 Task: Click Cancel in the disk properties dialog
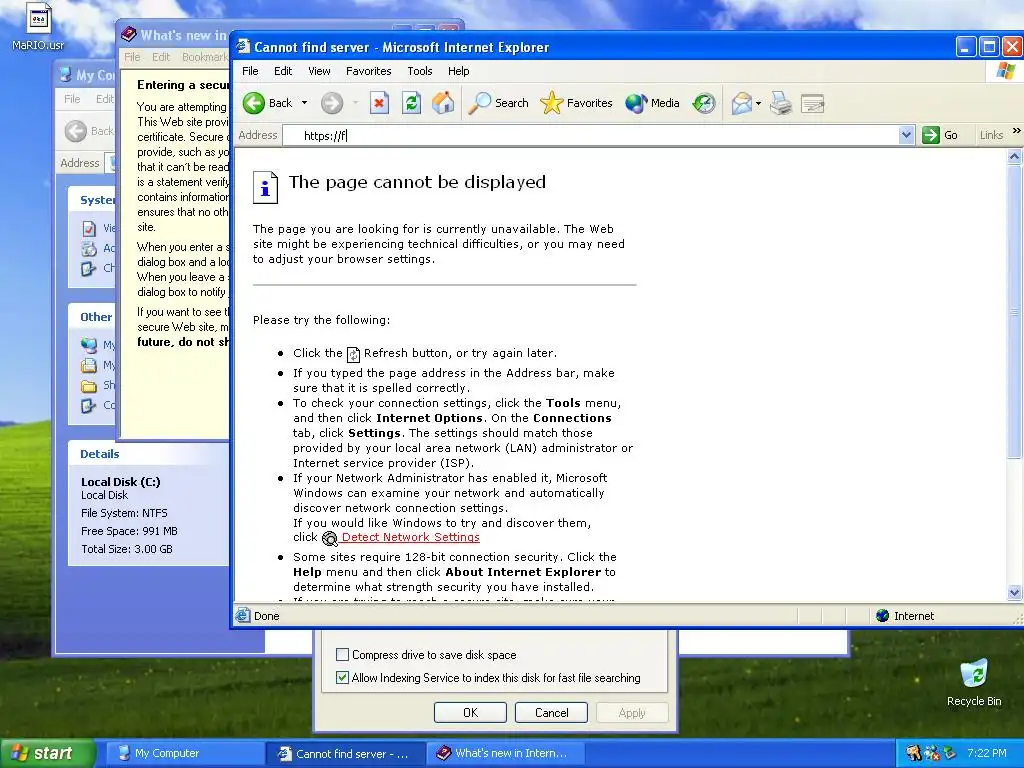coord(551,712)
